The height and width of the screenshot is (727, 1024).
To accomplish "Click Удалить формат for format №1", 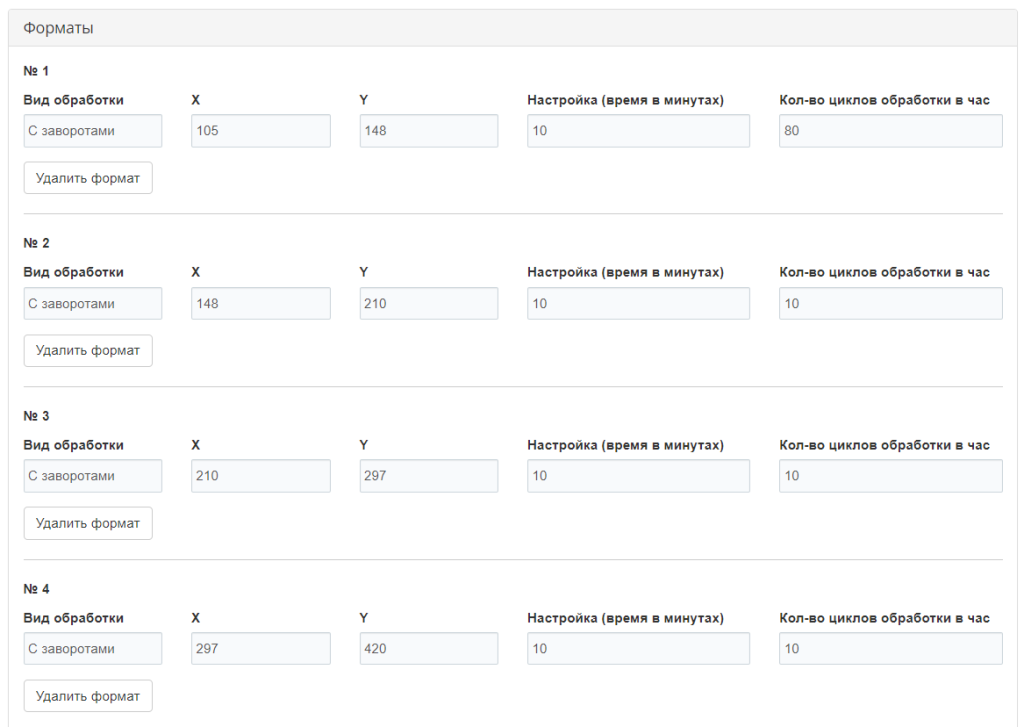I will pos(88,177).
